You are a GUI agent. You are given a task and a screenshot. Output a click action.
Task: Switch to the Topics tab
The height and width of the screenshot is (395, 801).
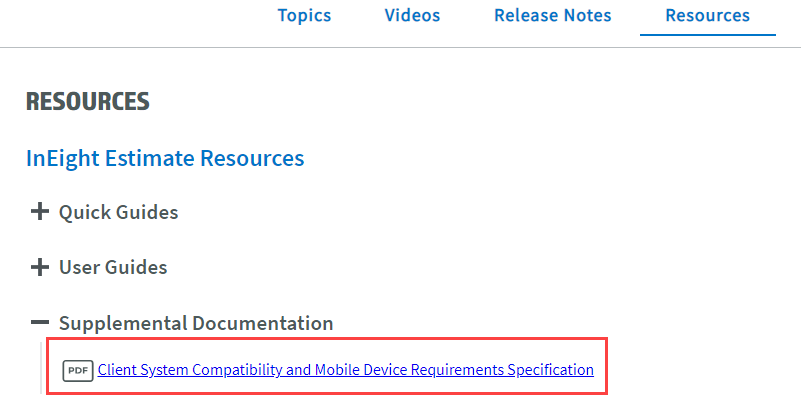(x=304, y=15)
